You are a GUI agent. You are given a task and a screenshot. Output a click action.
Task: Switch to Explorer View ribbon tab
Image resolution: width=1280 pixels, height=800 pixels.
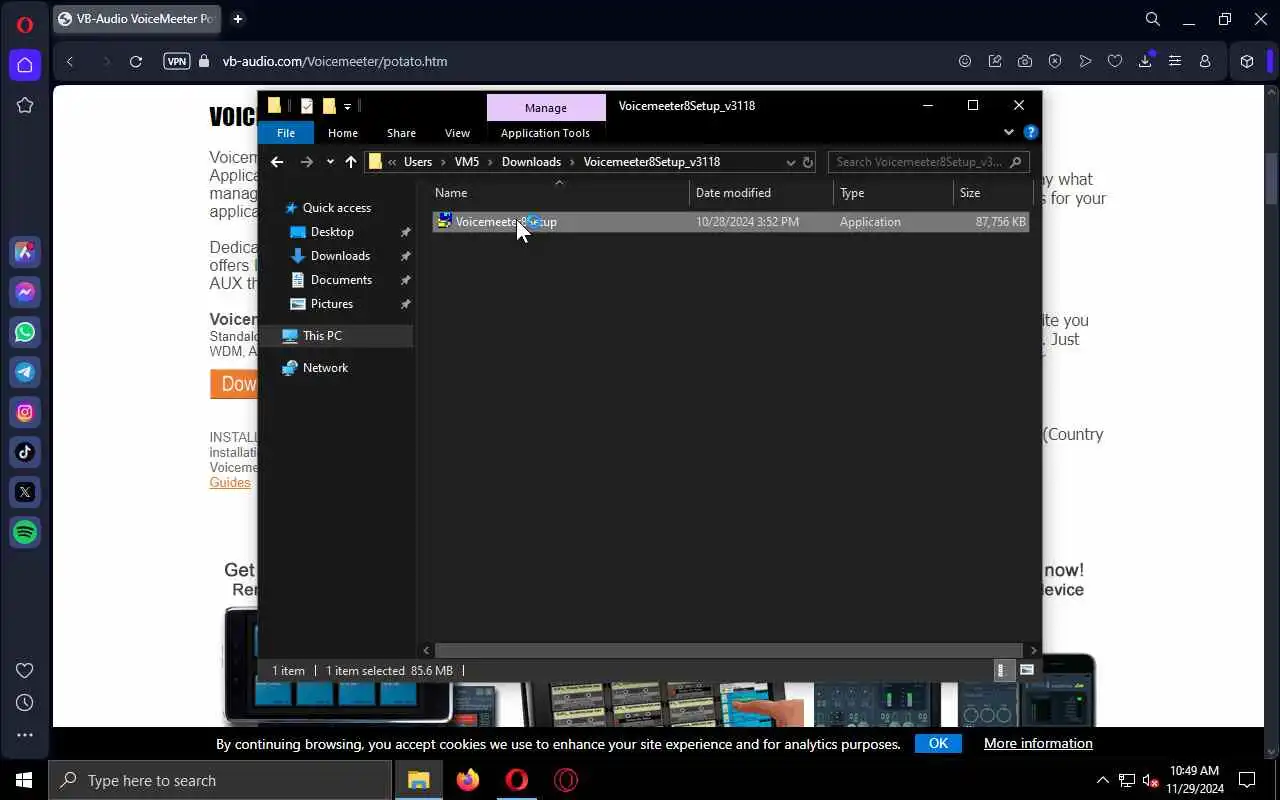coord(457,133)
